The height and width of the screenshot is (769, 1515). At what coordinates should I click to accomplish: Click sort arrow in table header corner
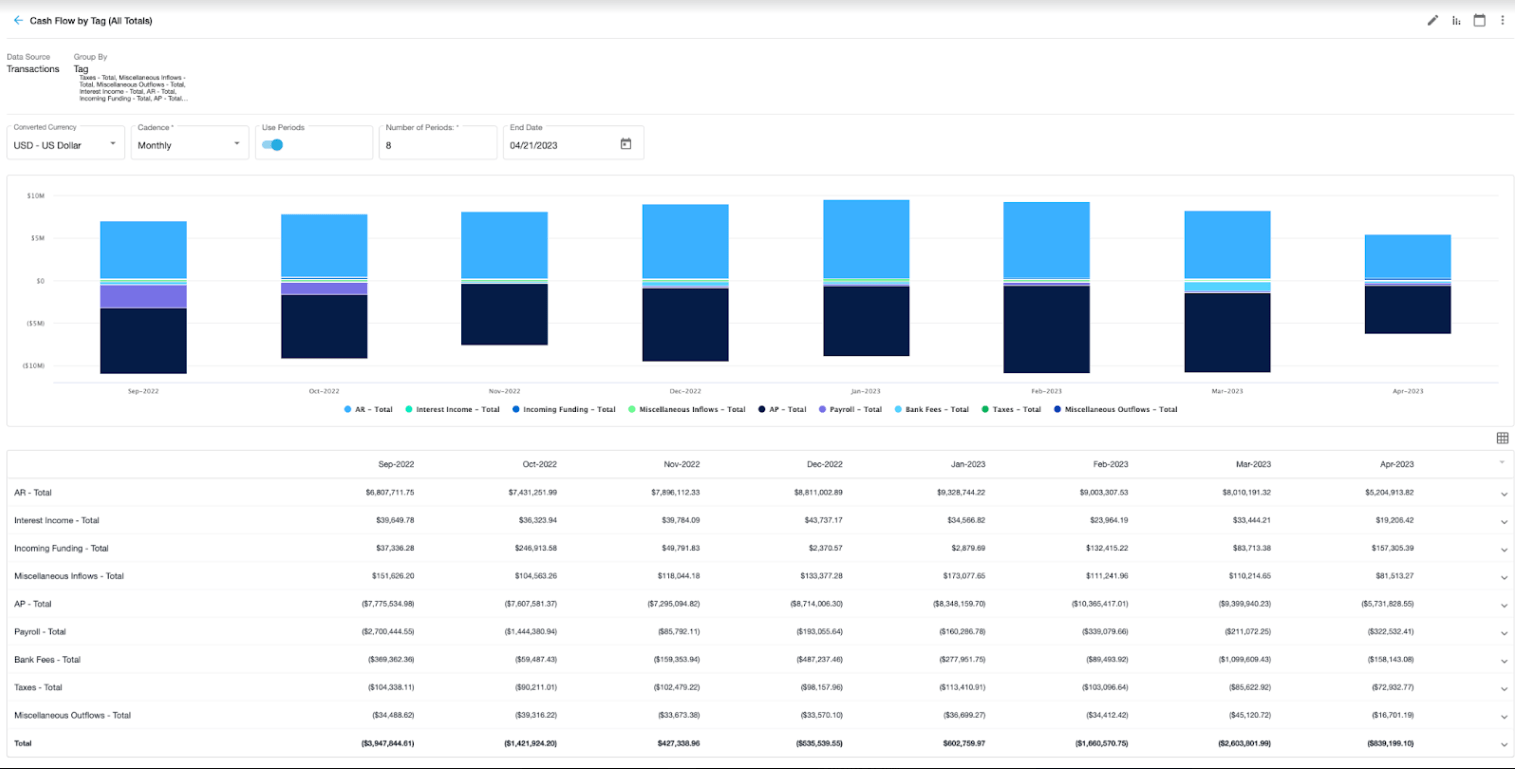pyautogui.click(x=1501, y=462)
